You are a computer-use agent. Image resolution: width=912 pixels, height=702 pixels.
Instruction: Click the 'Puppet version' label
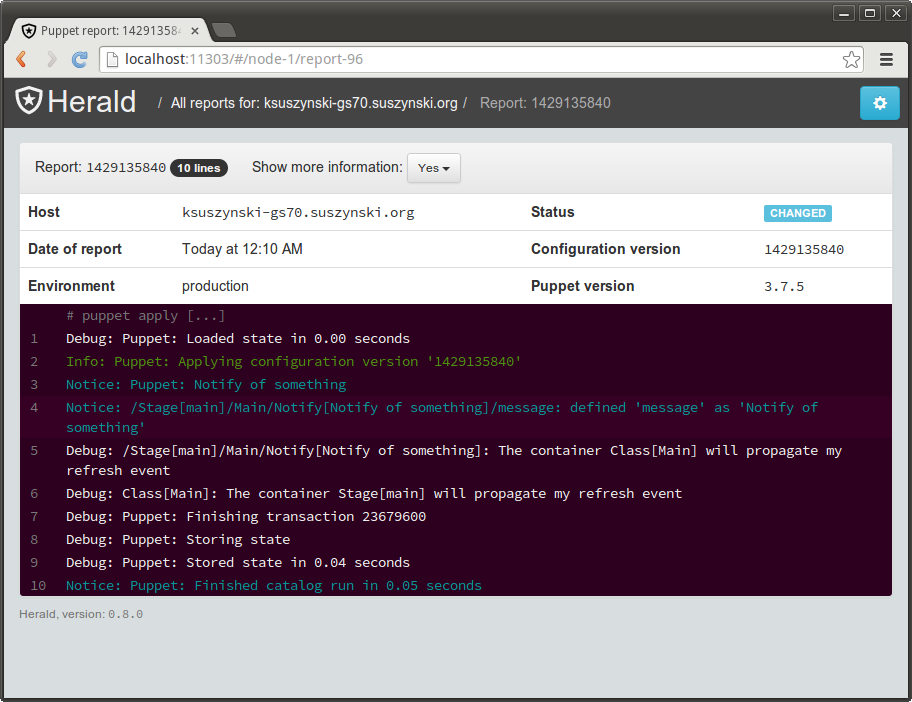click(x=583, y=286)
